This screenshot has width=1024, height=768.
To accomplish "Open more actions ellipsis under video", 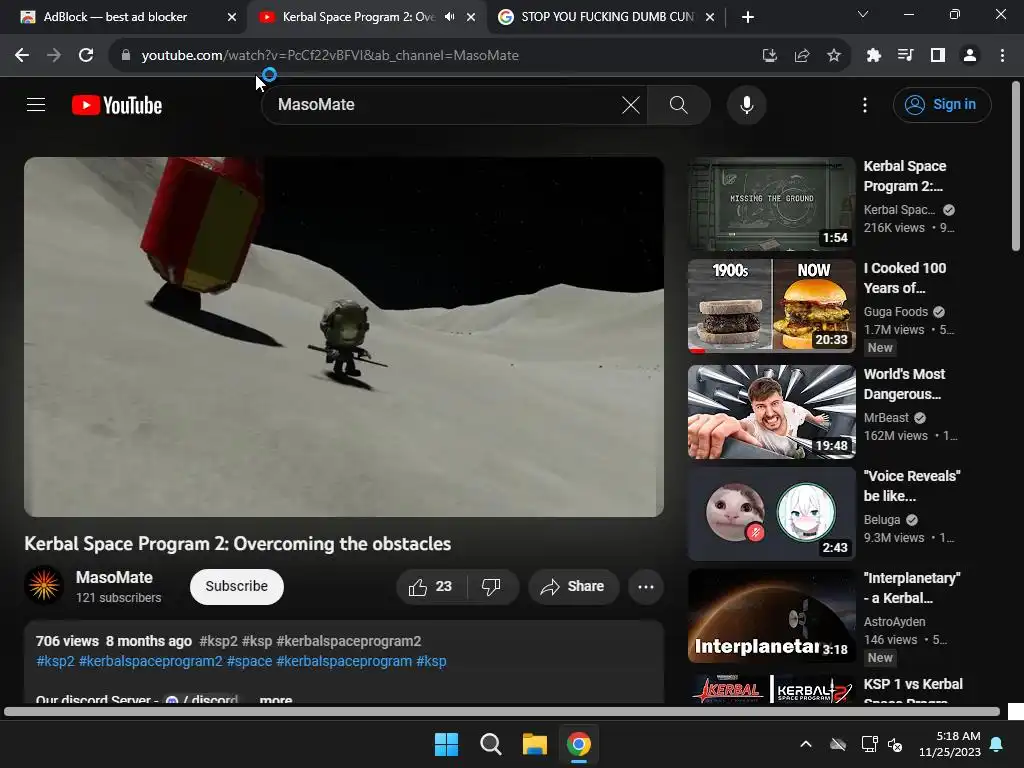I will pyautogui.click(x=646, y=586).
